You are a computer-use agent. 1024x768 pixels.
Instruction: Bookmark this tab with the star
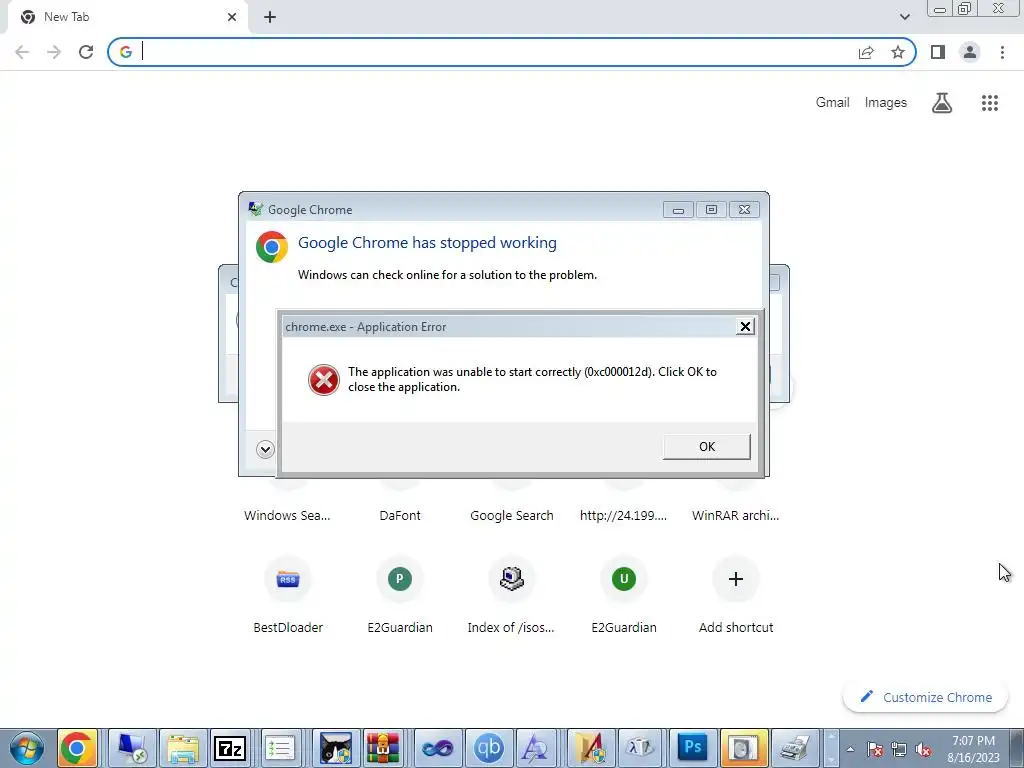click(x=898, y=52)
